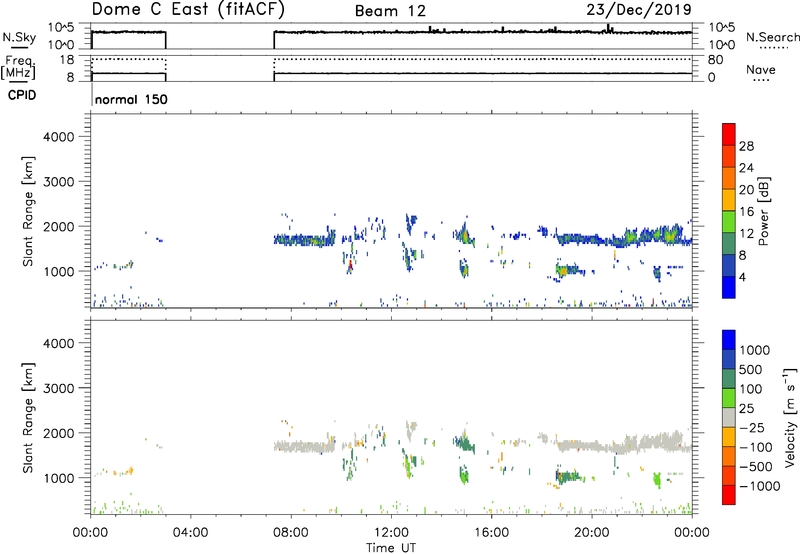
Task: Click the '04:00' time tick label
Action: (190, 533)
